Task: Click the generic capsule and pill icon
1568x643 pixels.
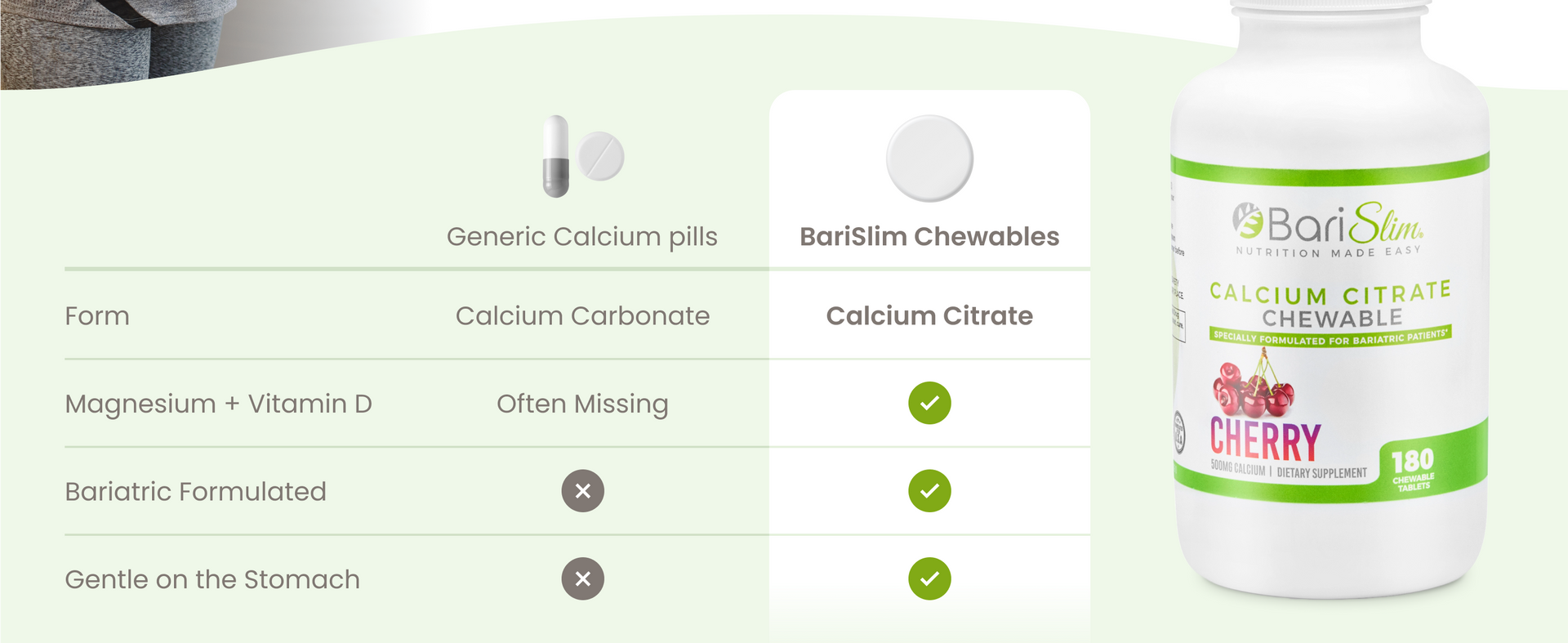Action: 583,156
